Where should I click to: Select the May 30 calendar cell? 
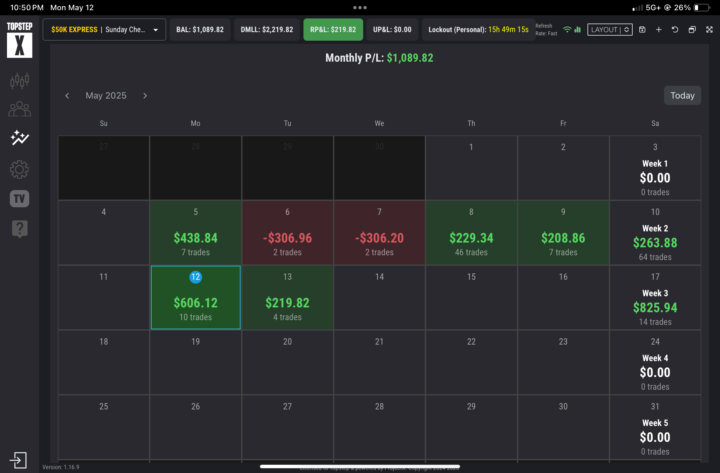coord(563,427)
